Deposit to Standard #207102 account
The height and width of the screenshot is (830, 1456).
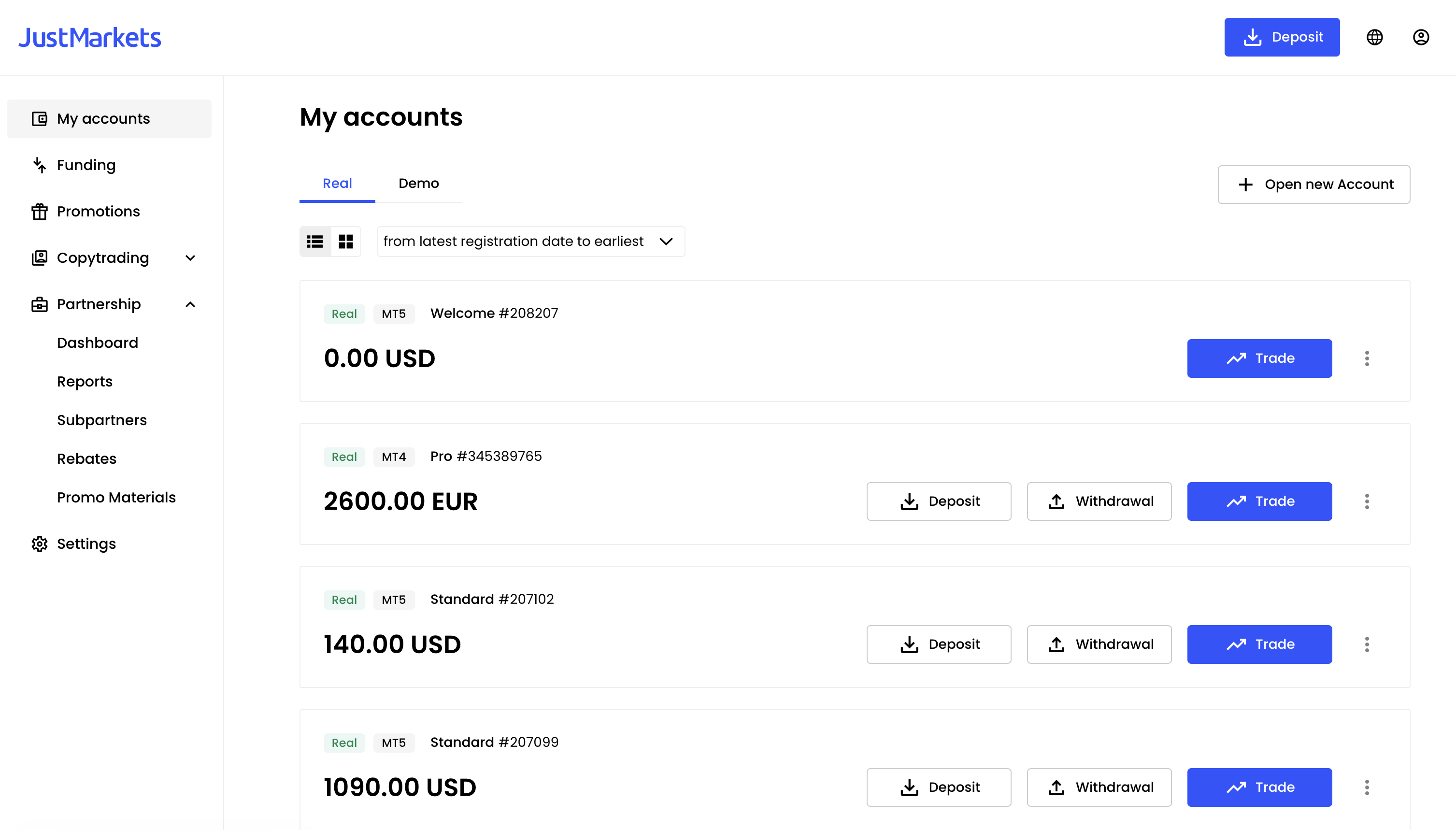tap(939, 645)
